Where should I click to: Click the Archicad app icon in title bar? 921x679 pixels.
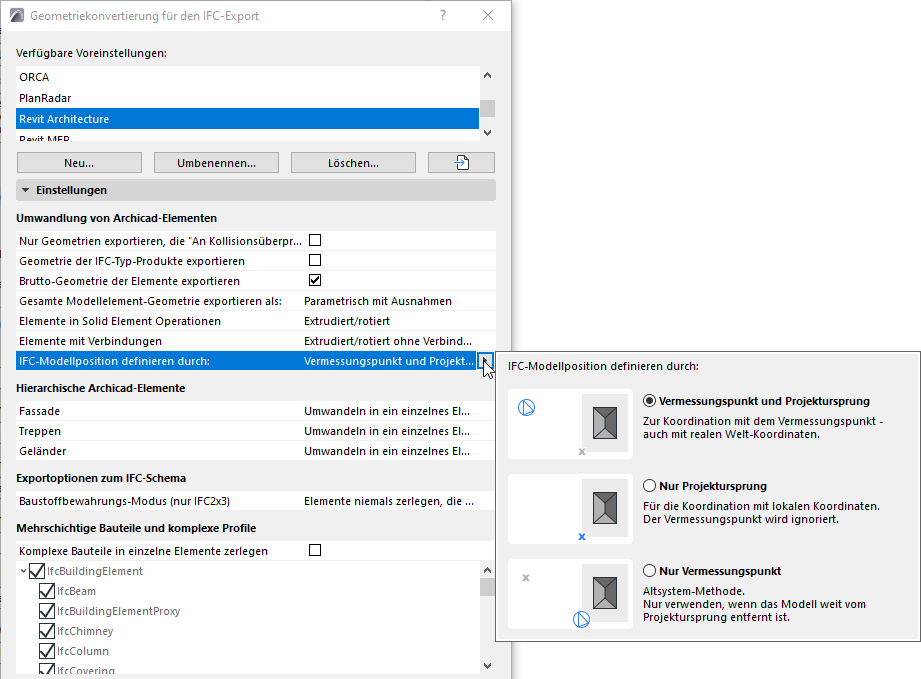17,15
